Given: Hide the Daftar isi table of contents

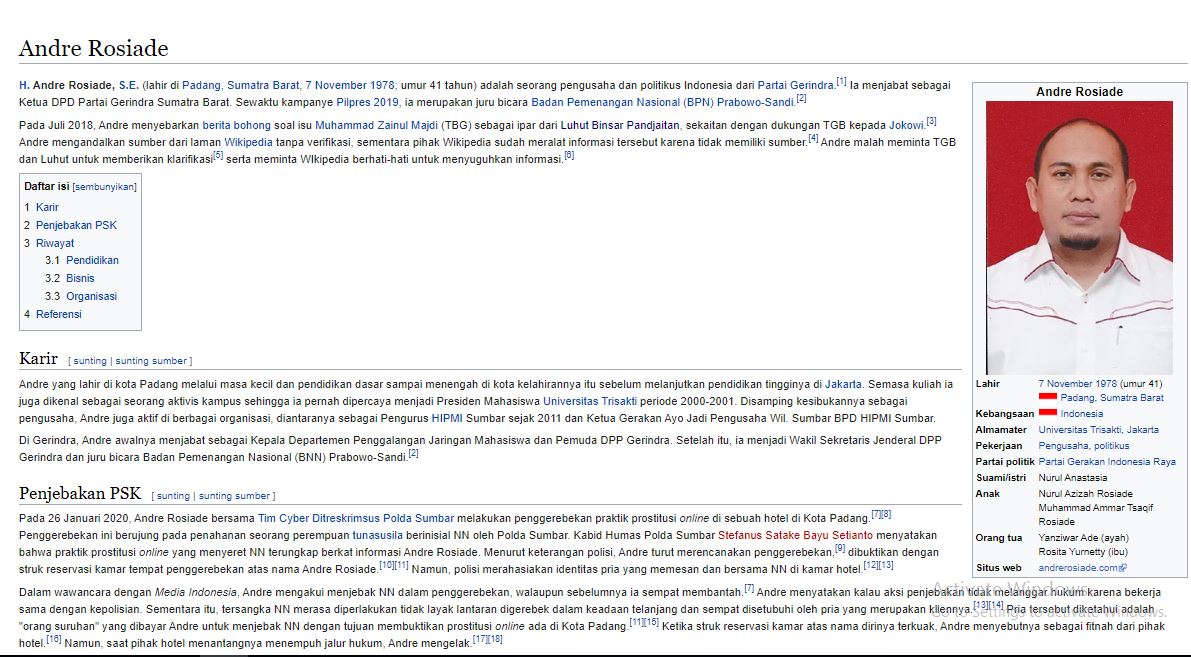Looking at the screenshot, I should click(105, 187).
